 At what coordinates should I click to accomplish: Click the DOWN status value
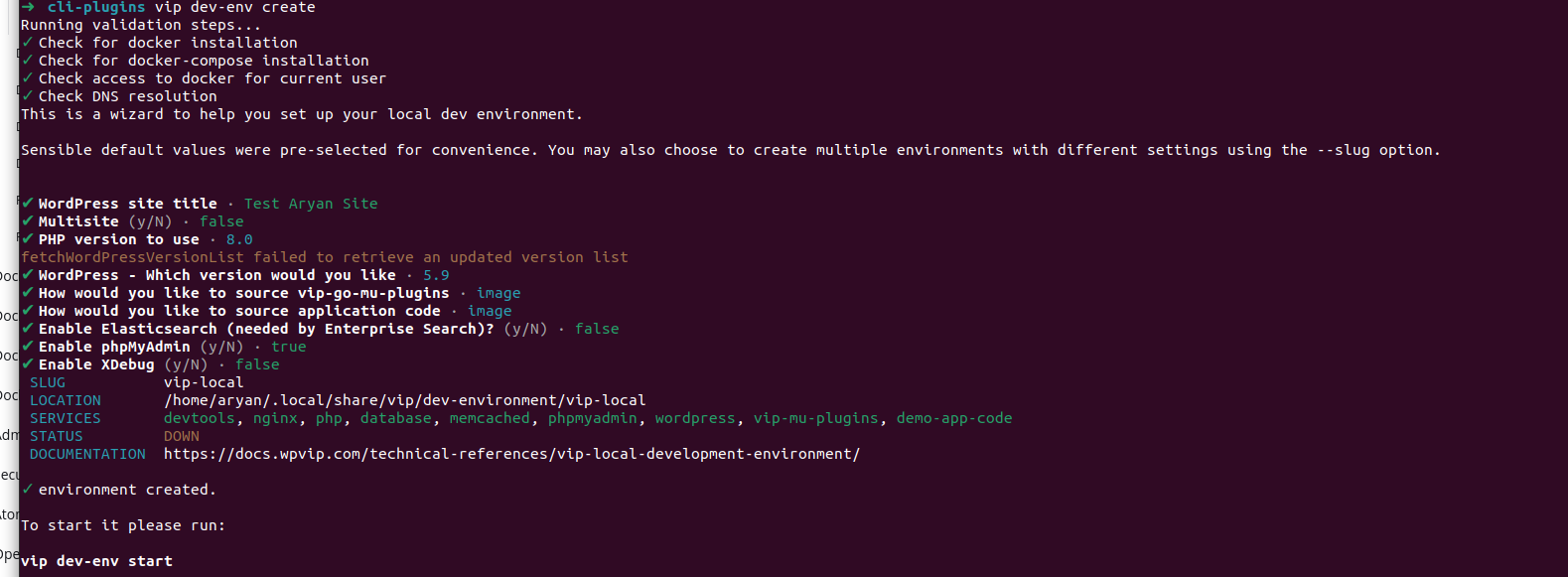tap(182, 436)
